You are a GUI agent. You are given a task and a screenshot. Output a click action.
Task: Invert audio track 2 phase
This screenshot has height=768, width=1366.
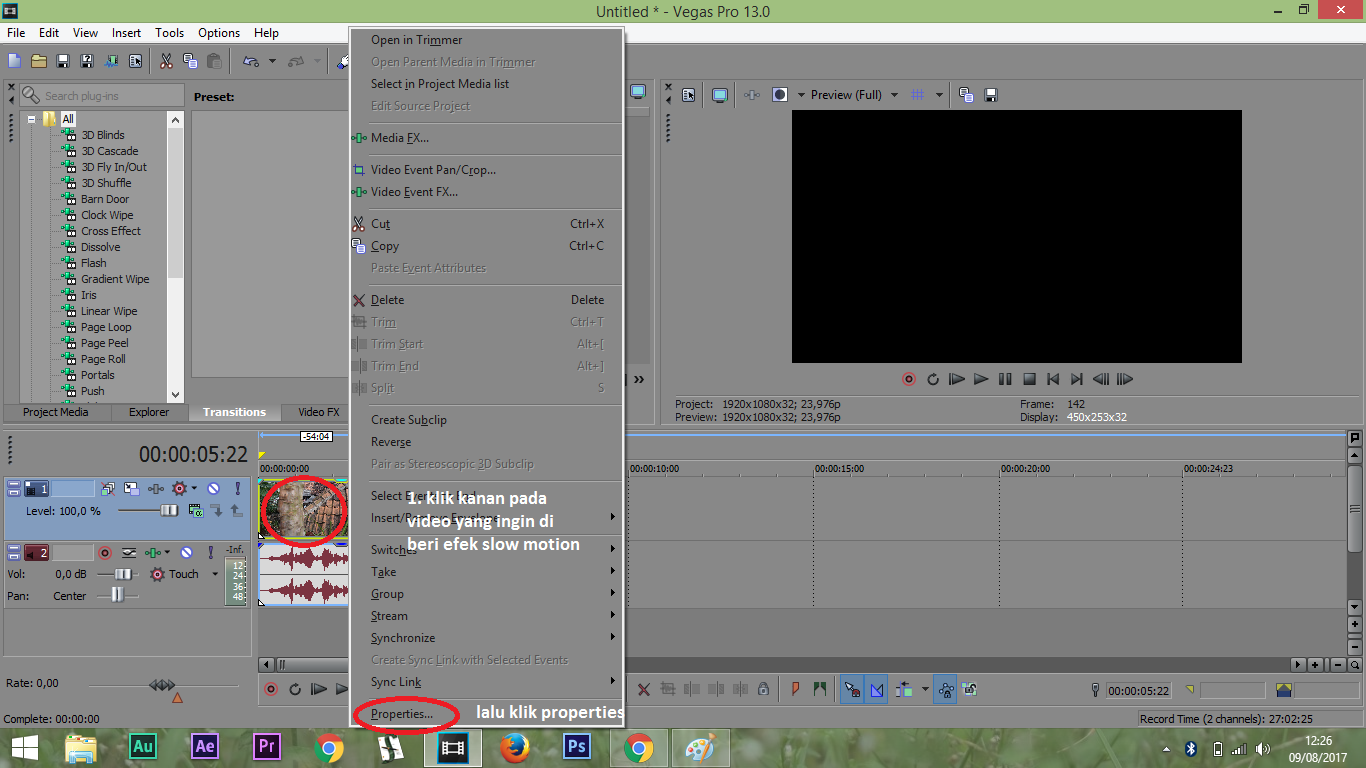[129, 553]
